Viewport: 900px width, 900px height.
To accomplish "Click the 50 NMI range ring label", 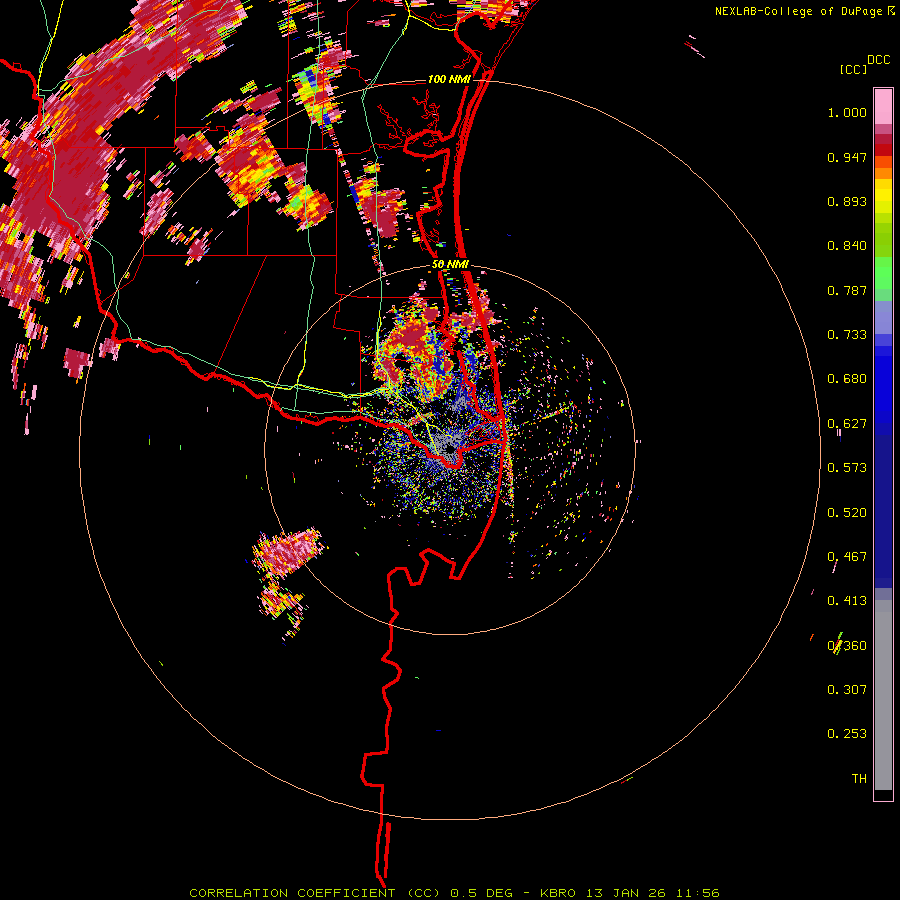I will pos(450,264).
